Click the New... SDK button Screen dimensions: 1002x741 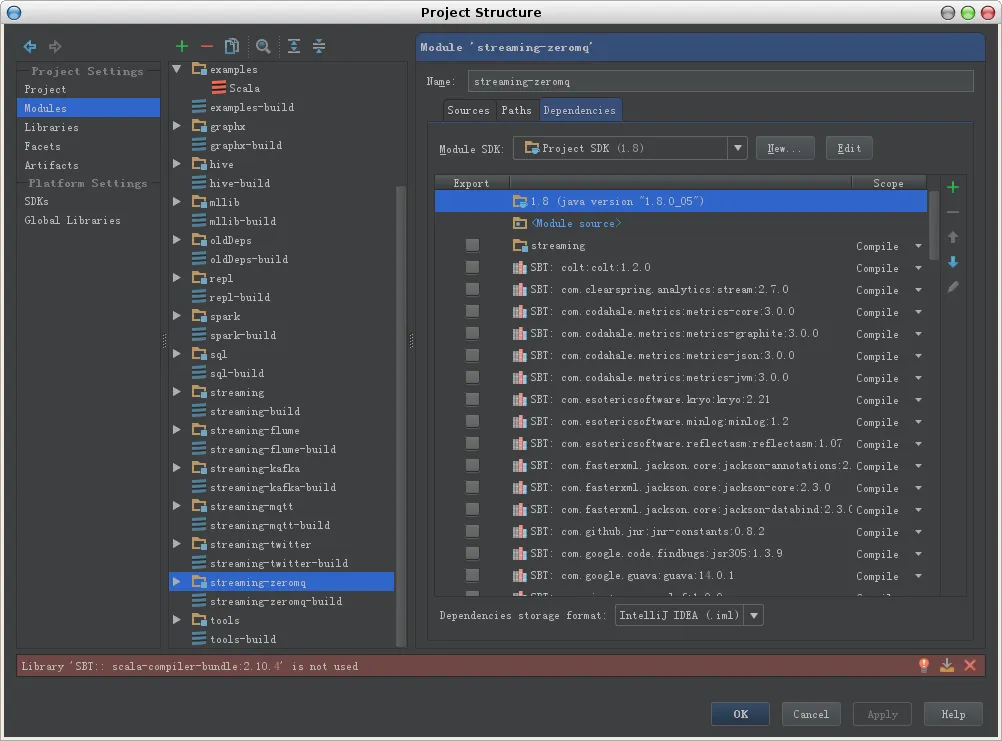click(785, 148)
